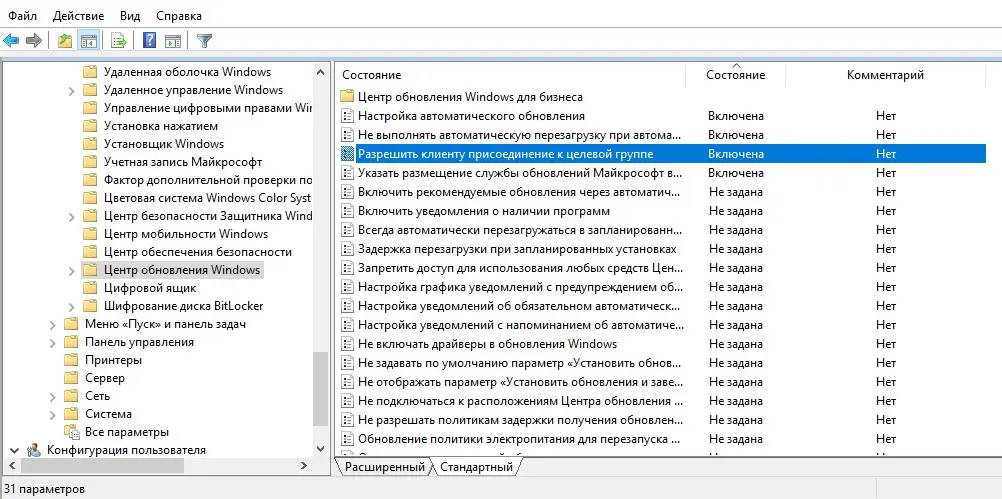The width and height of the screenshot is (1002, 499).
Task: Click the policy icon beside «Настройка автоматического обновления»
Action: point(348,116)
